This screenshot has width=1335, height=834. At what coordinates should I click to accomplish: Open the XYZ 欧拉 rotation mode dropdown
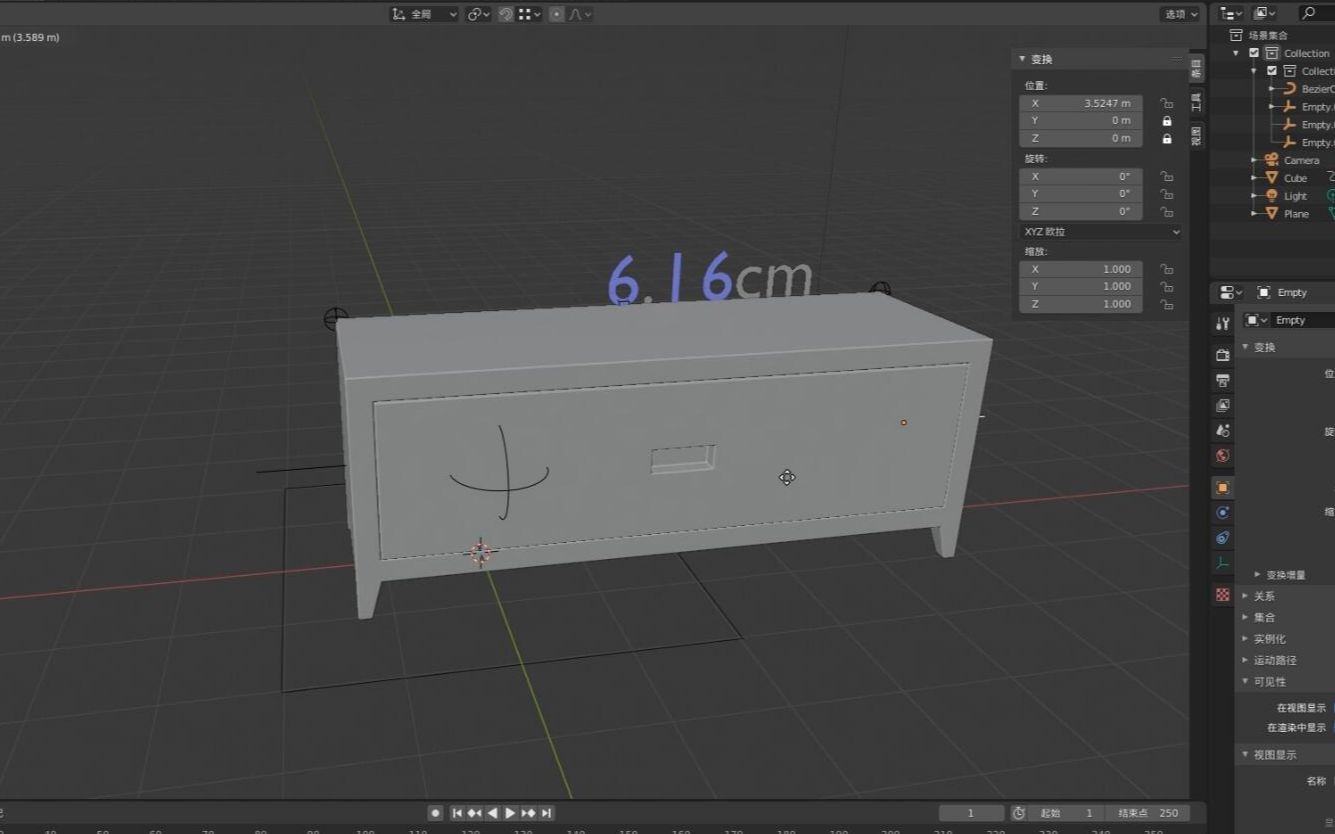(1101, 231)
